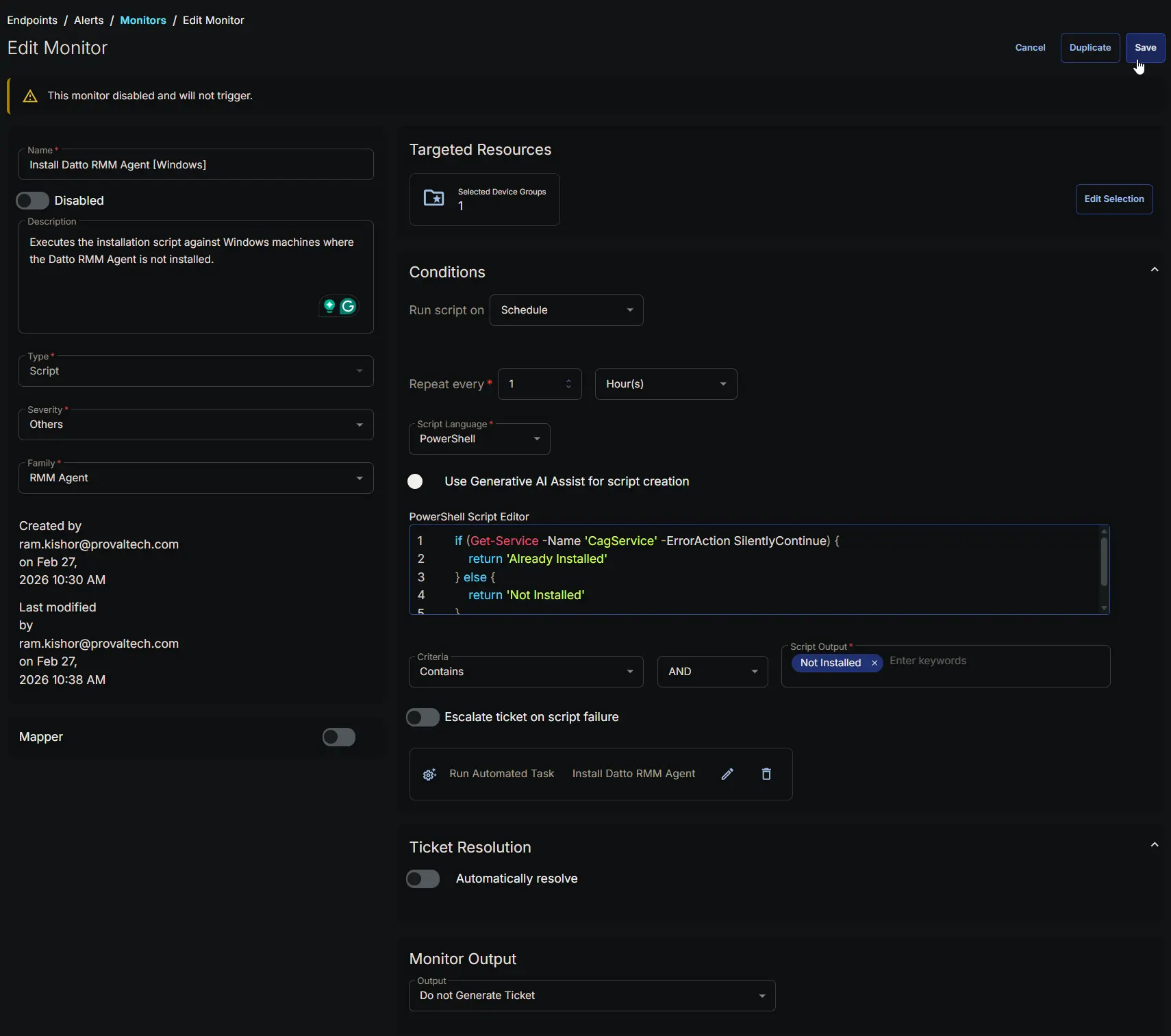The image size is (1171, 1036).
Task: Turn on Automatically resolve toggle
Action: (423, 879)
